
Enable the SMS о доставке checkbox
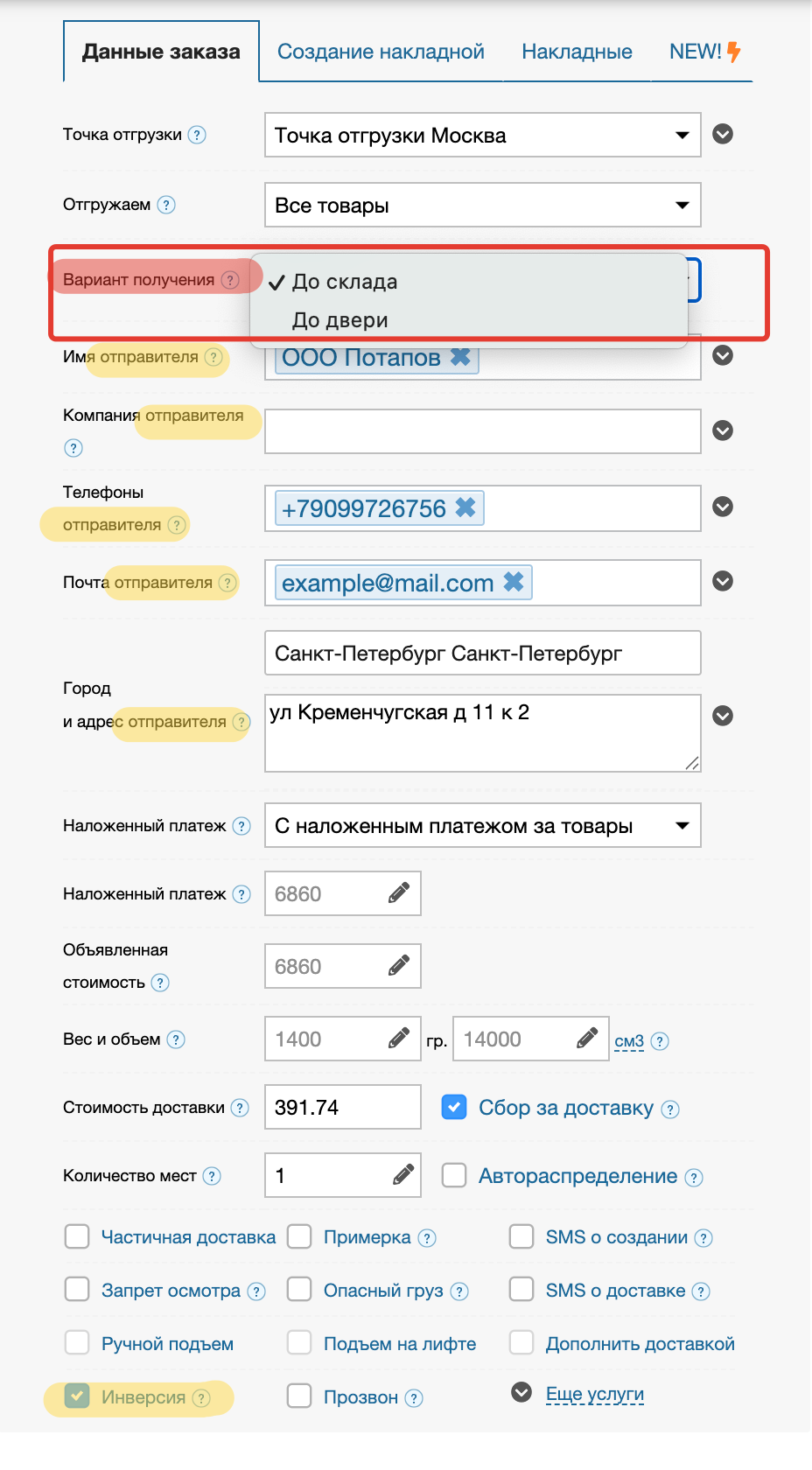[521, 1290]
